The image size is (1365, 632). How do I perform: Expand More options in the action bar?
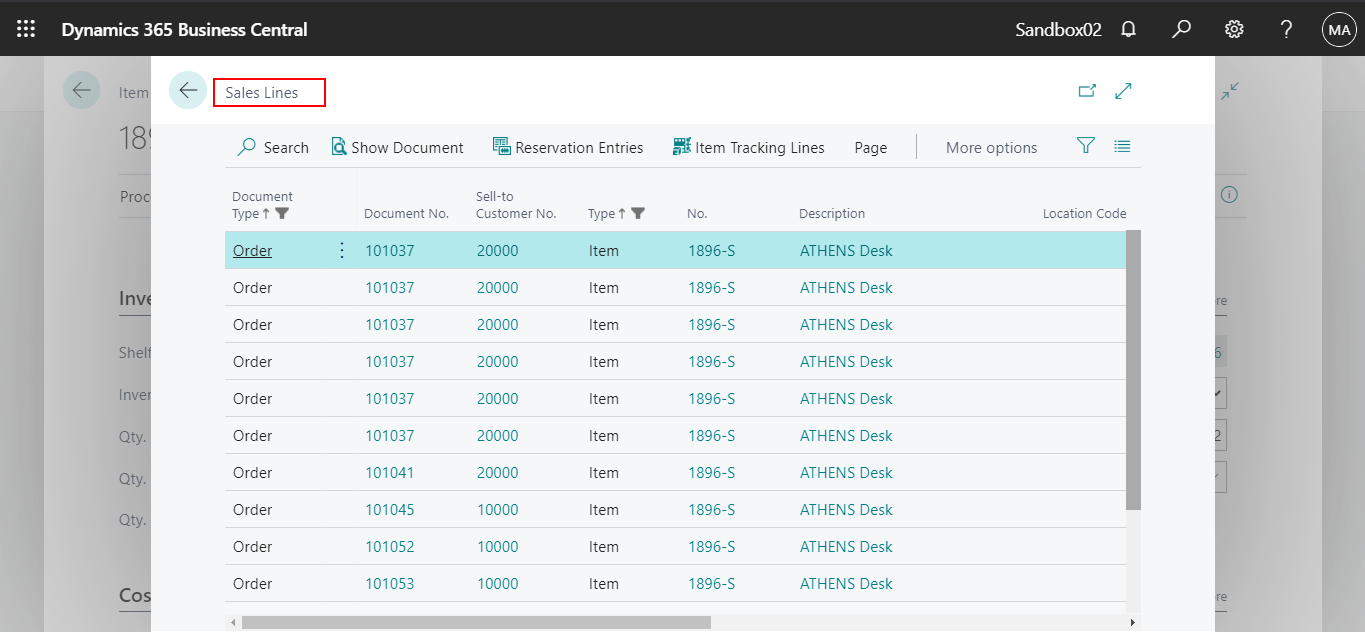(991, 146)
